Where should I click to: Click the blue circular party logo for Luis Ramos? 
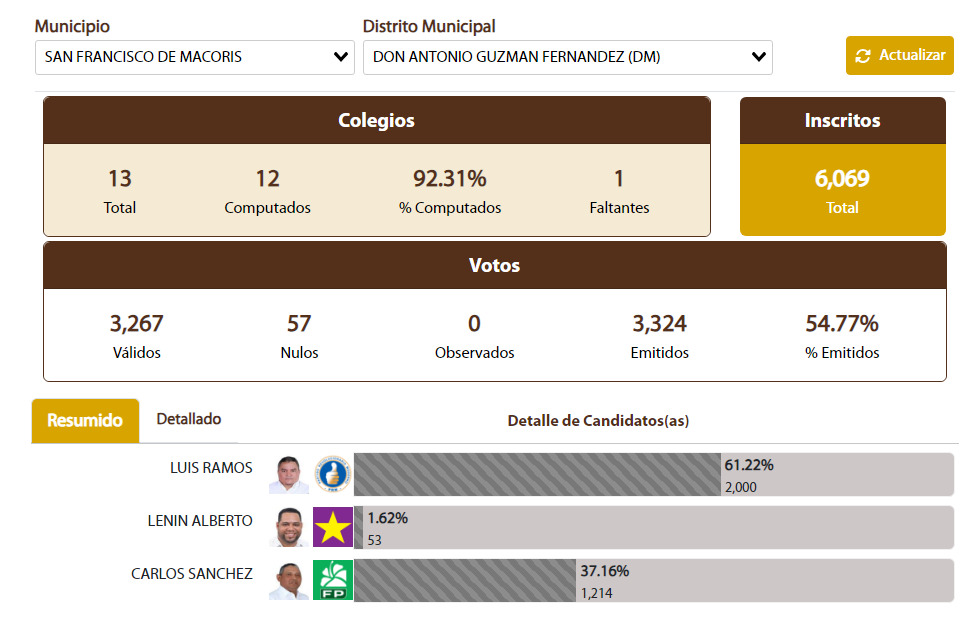pos(333,475)
